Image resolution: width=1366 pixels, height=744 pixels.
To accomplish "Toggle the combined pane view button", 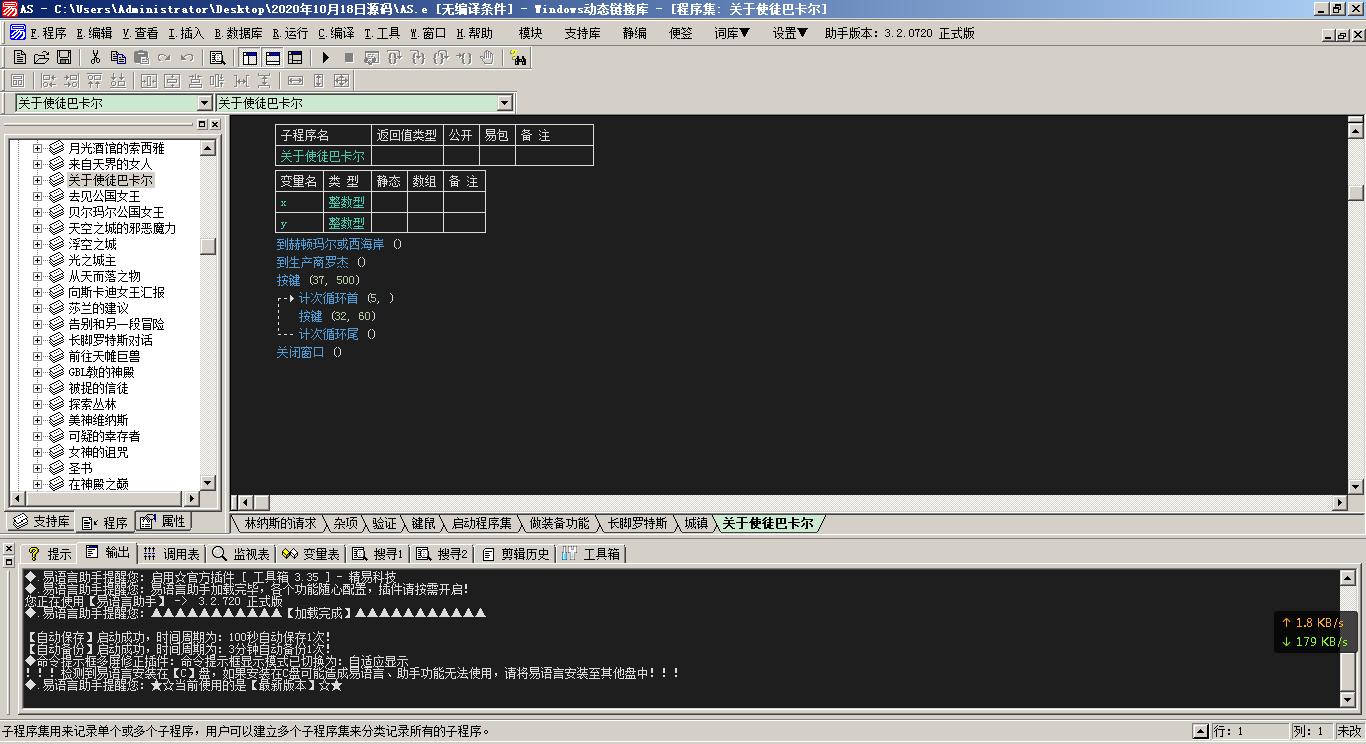I will (294, 58).
